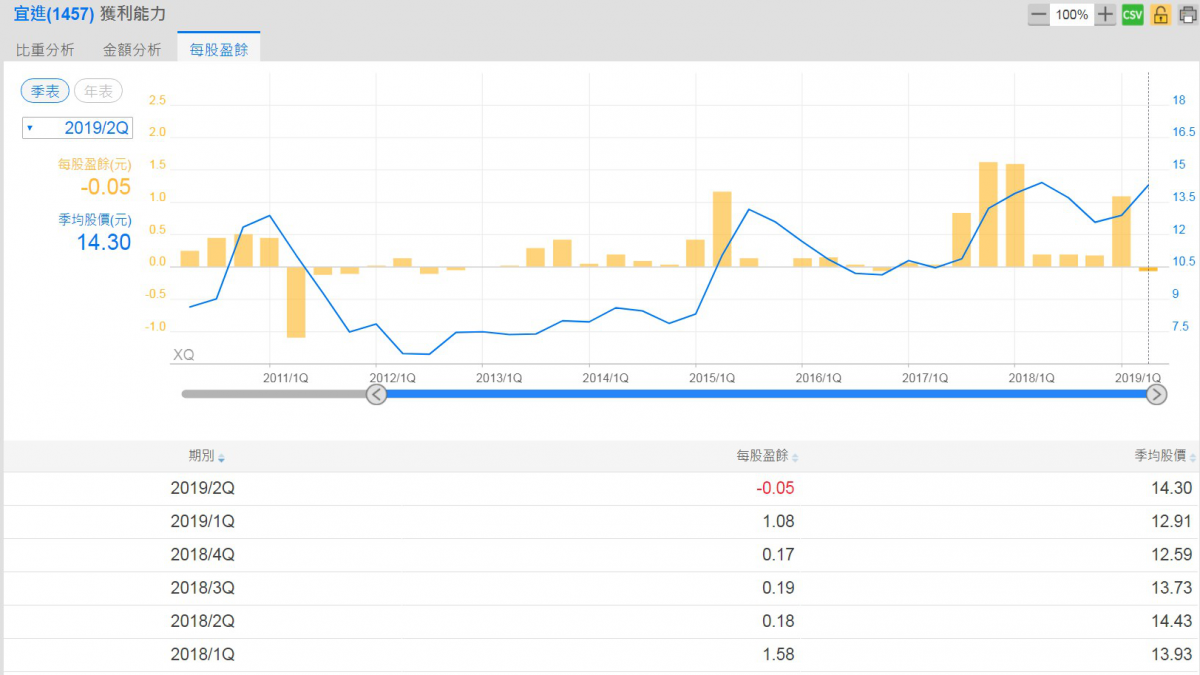1200x675 pixels.
Task: Click the 2018/1Q axis label
Action: pyautogui.click(x=1031, y=378)
